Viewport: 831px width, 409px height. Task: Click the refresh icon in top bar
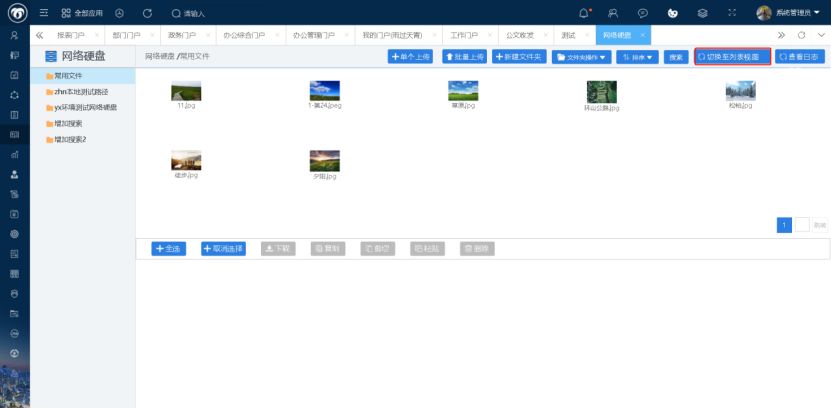tap(147, 13)
